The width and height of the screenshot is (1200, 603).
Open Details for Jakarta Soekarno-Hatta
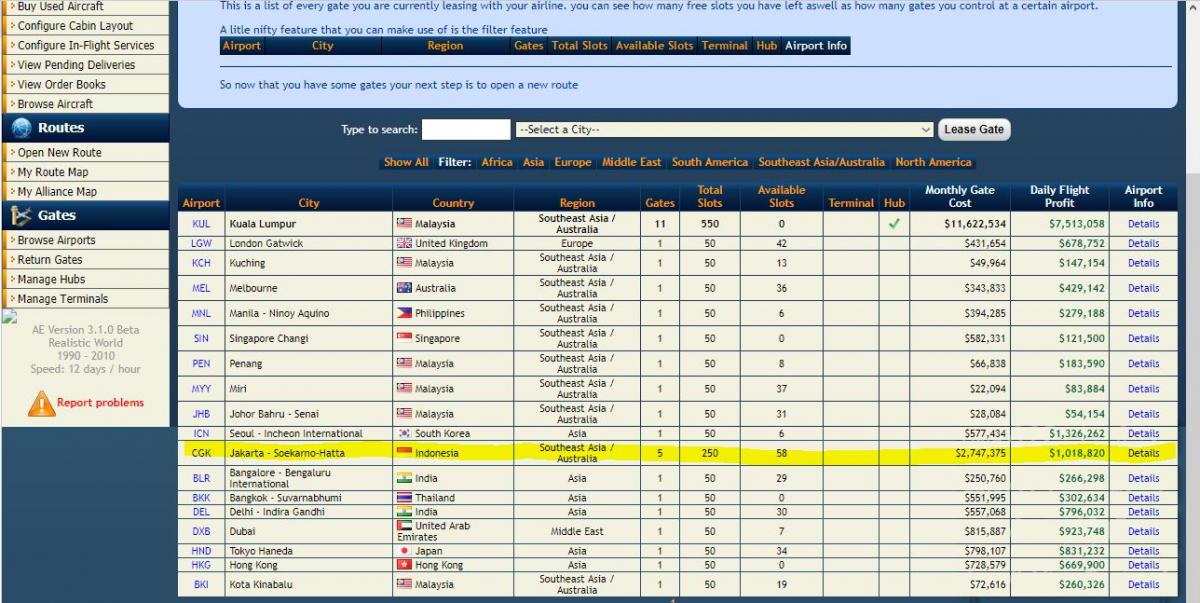[x=1143, y=453]
